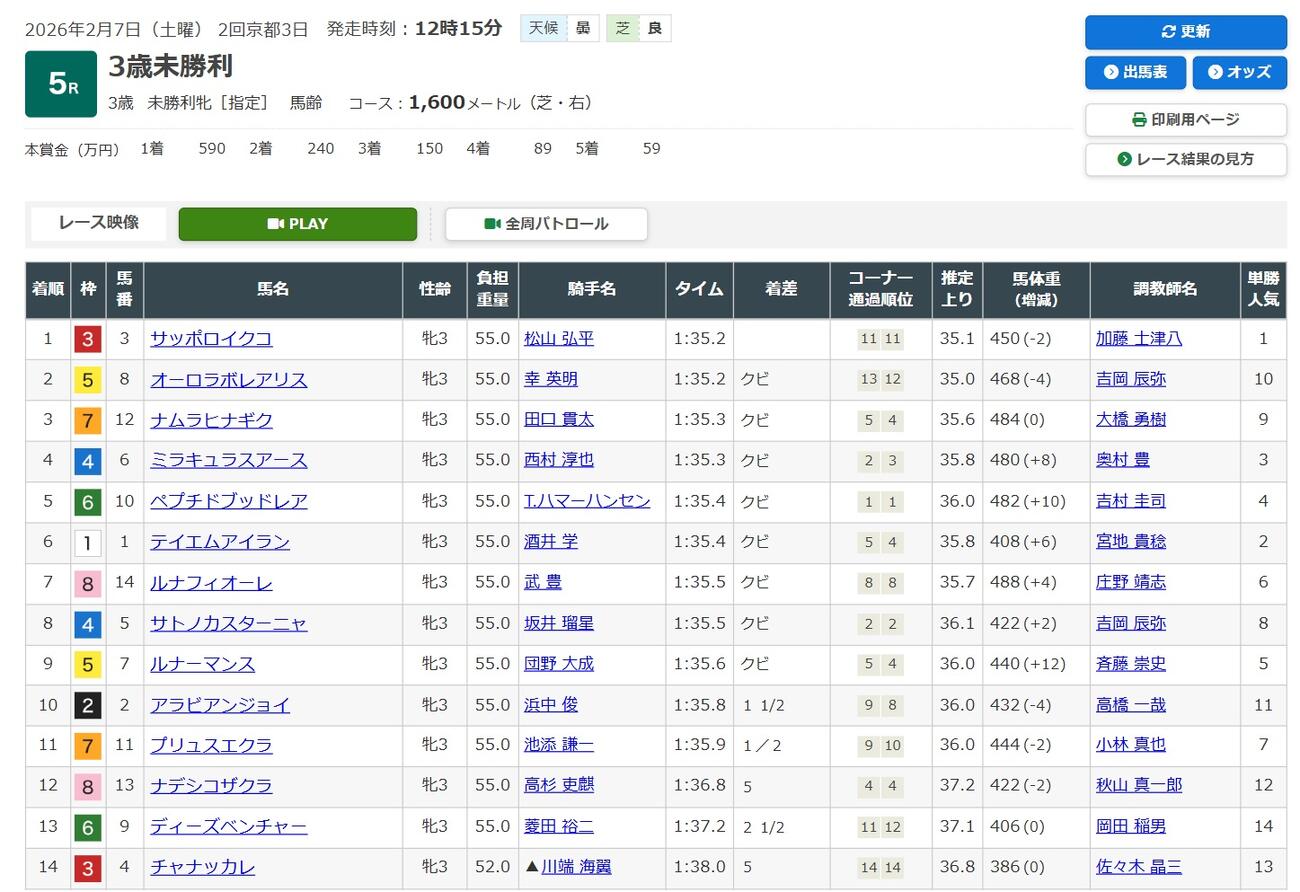Open trainer 佐々木 晶三 profile

tap(1139, 867)
